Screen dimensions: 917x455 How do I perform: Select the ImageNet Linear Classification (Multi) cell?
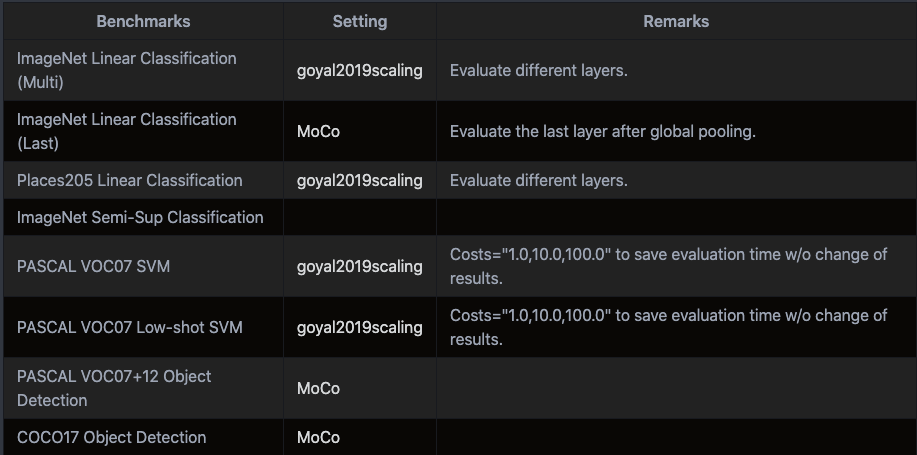coord(127,70)
